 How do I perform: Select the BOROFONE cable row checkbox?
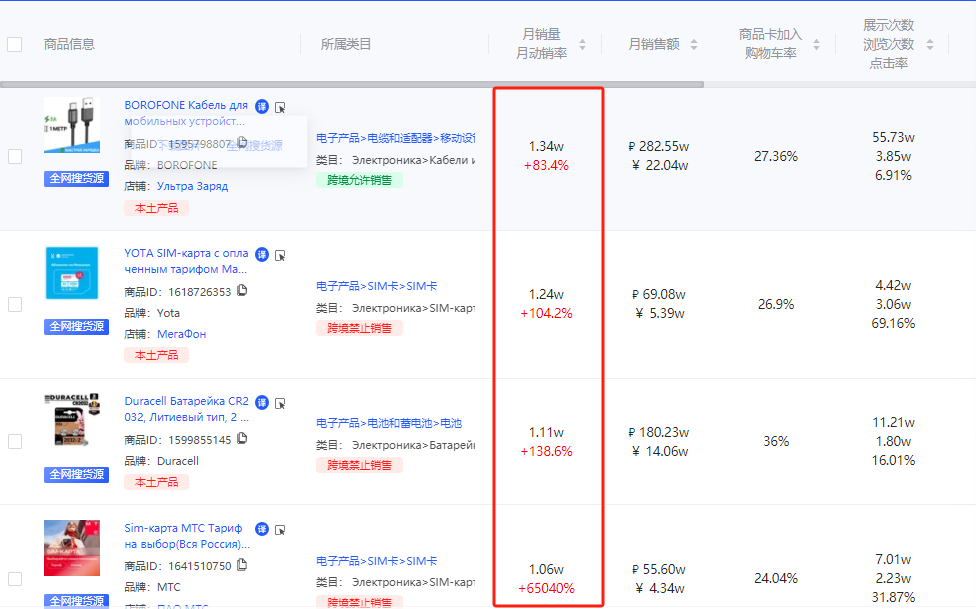[15, 156]
